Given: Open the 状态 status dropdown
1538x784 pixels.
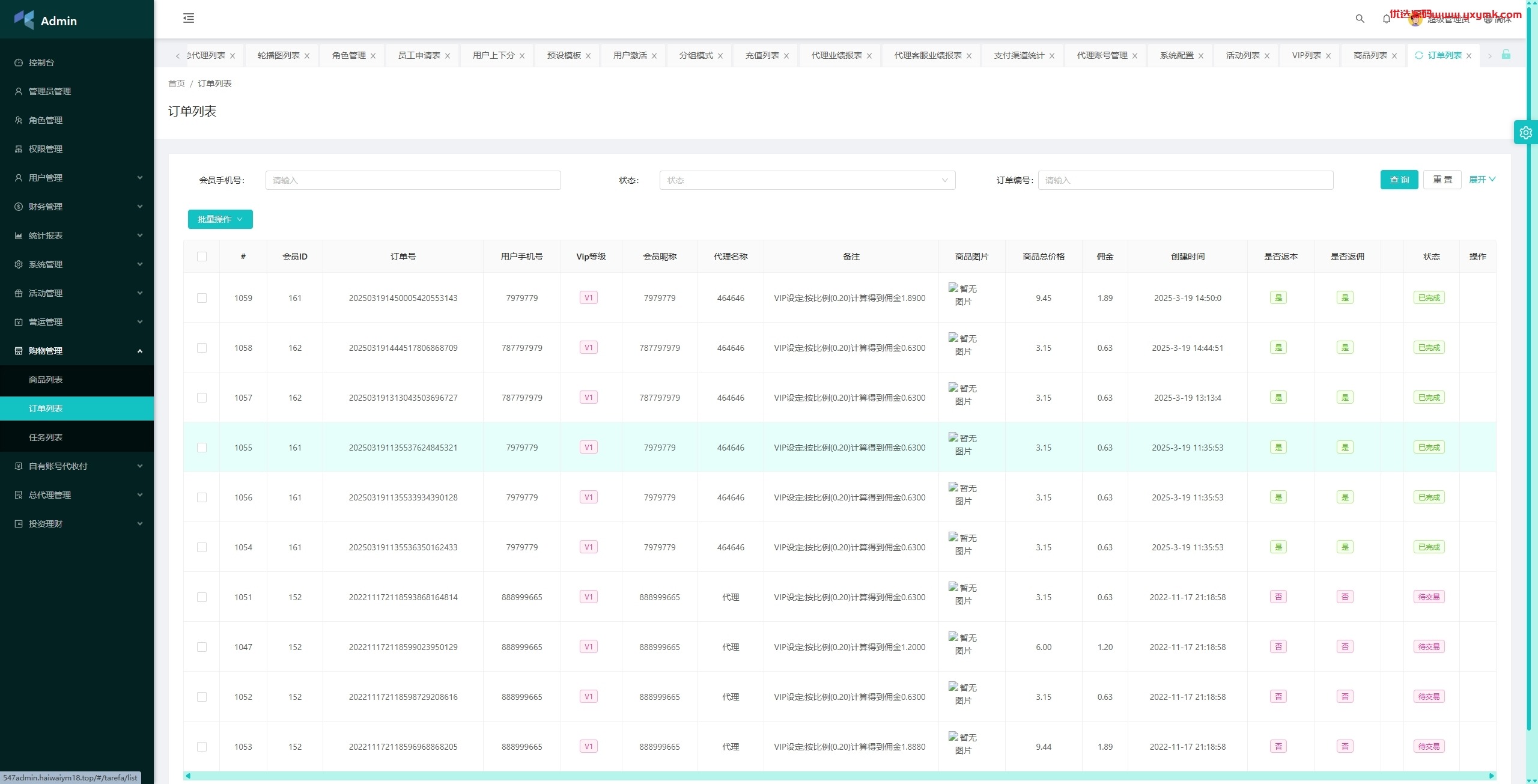Looking at the screenshot, I should [807, 180].
